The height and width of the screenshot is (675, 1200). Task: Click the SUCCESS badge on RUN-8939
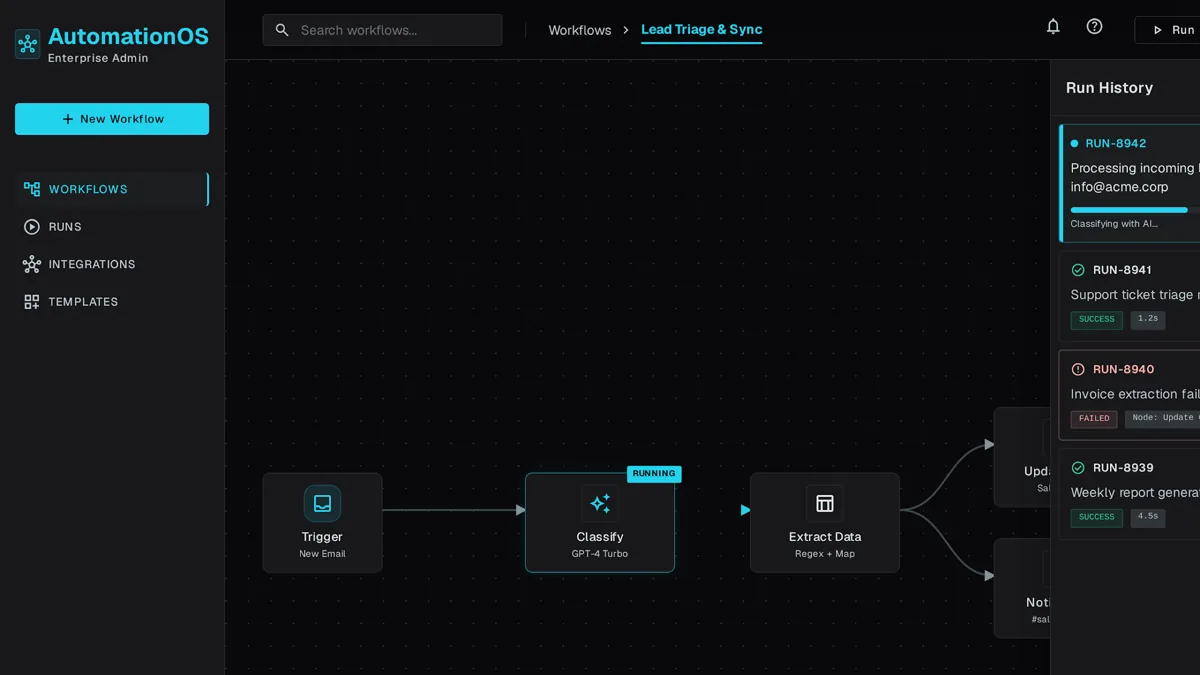tap(1097, 518)
